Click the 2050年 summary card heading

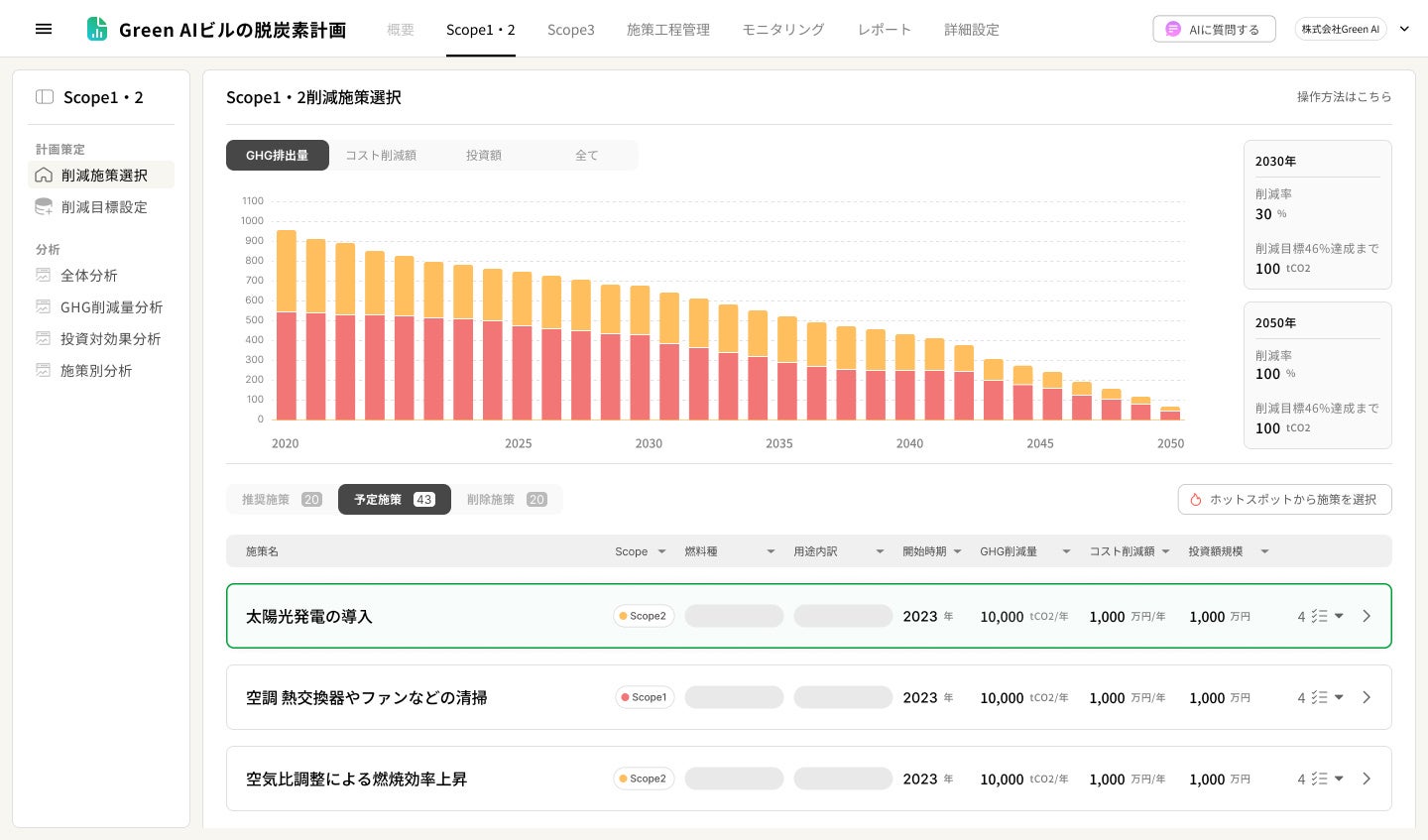coord(1275,322)
